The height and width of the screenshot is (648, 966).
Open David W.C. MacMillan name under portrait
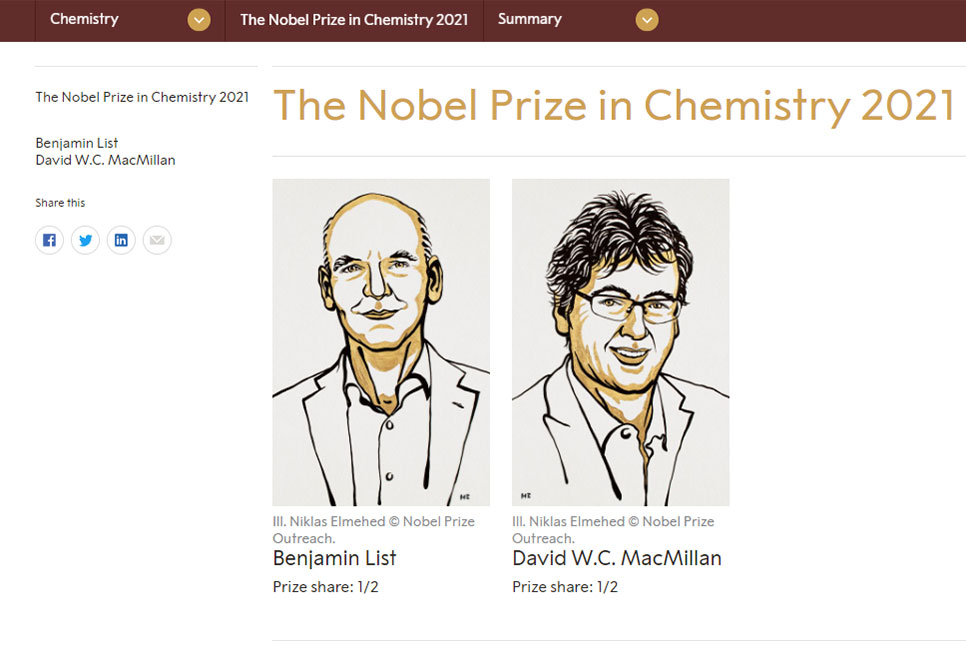tap(617, 558)
